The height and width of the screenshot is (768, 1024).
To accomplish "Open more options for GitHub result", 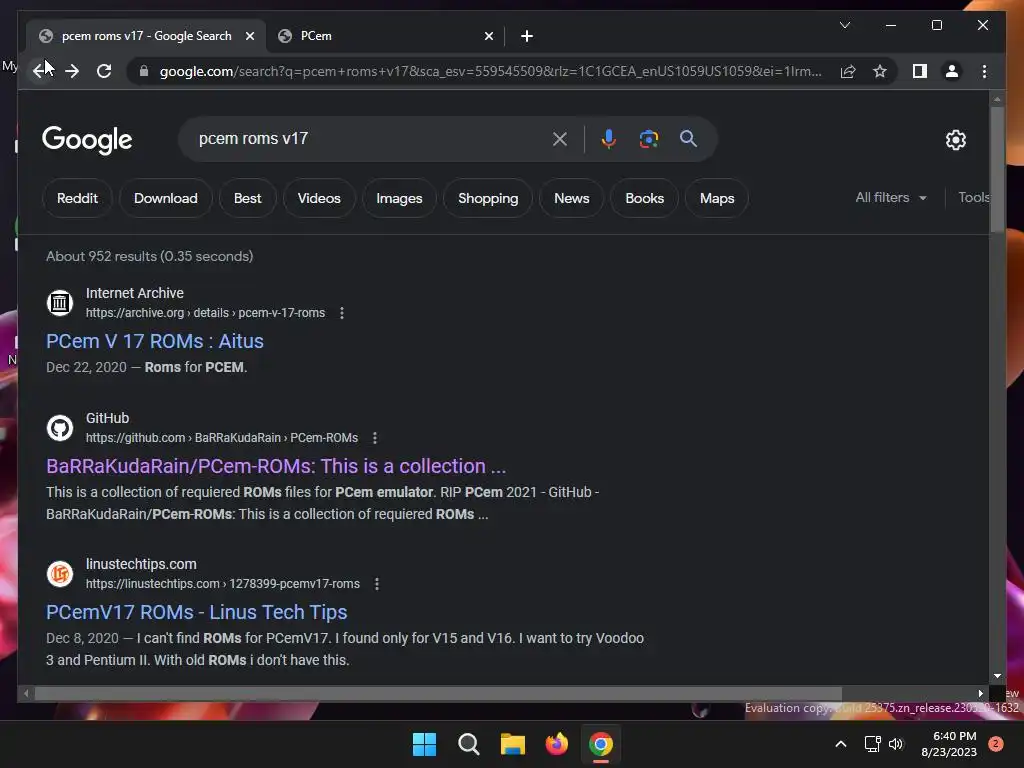I will click(x=375, y=438).
